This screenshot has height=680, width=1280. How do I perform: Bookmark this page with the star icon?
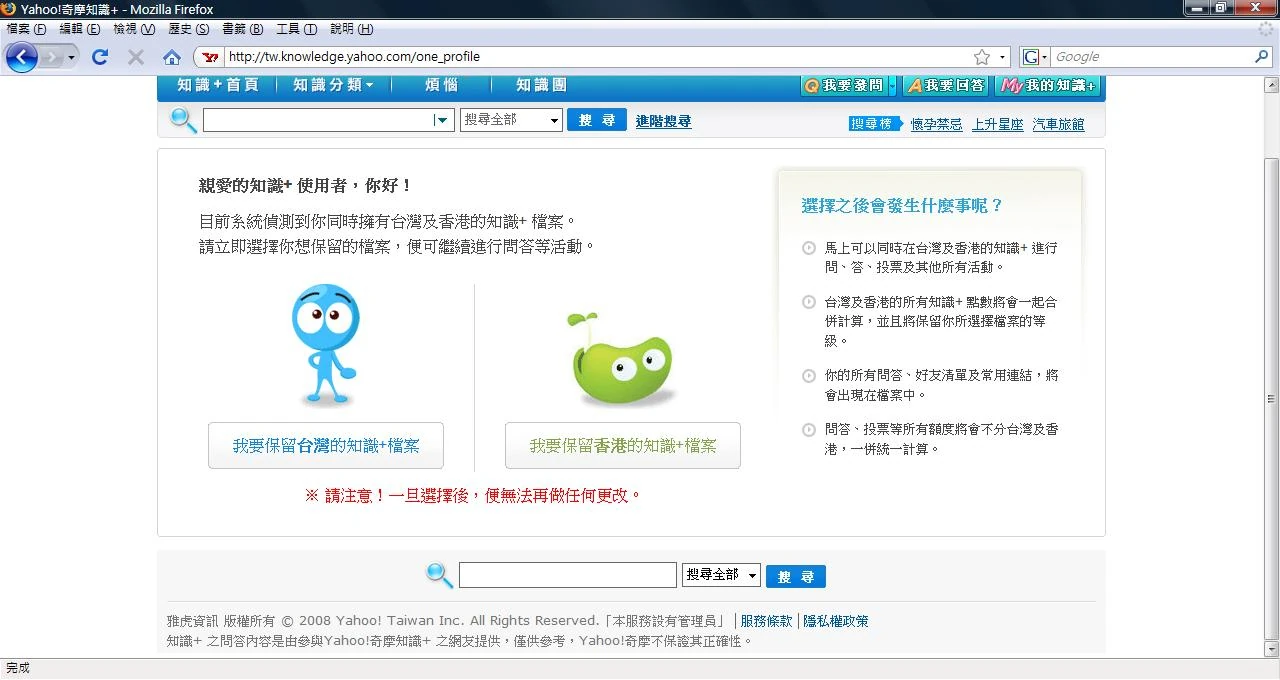(x=982, y=57)
